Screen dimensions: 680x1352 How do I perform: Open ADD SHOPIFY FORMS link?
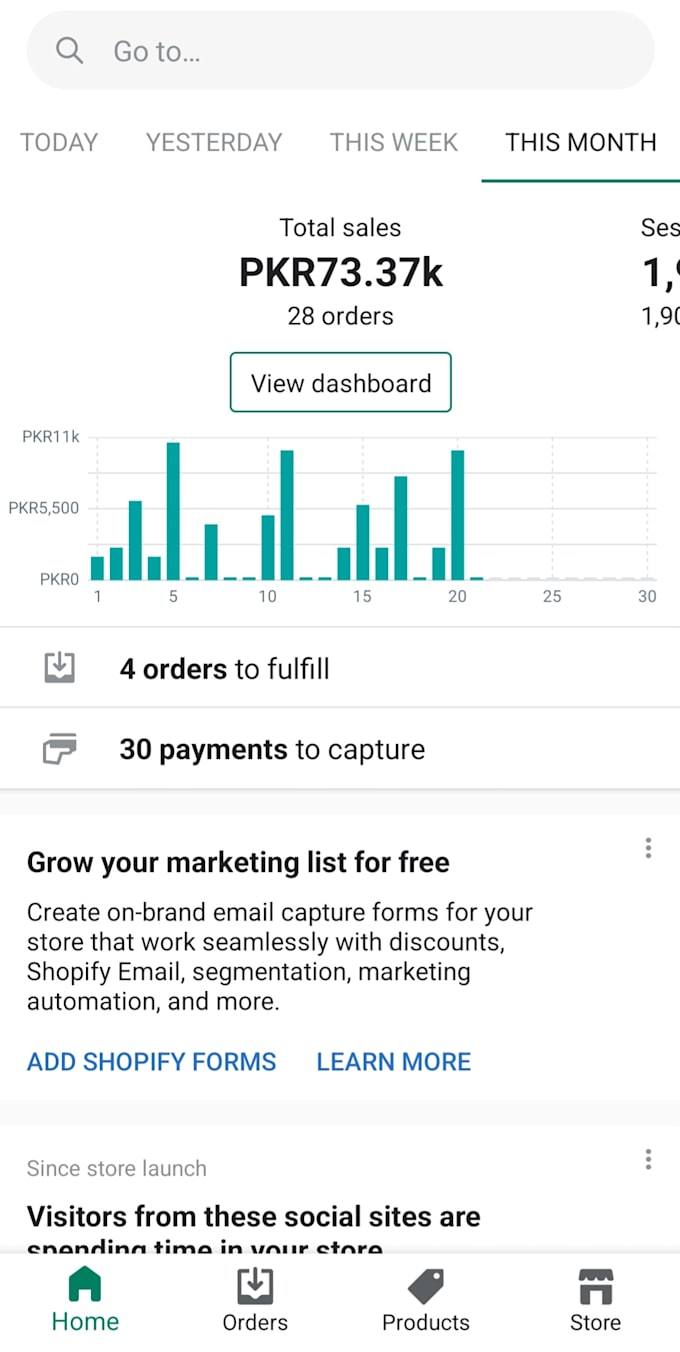coord(151,1061)
